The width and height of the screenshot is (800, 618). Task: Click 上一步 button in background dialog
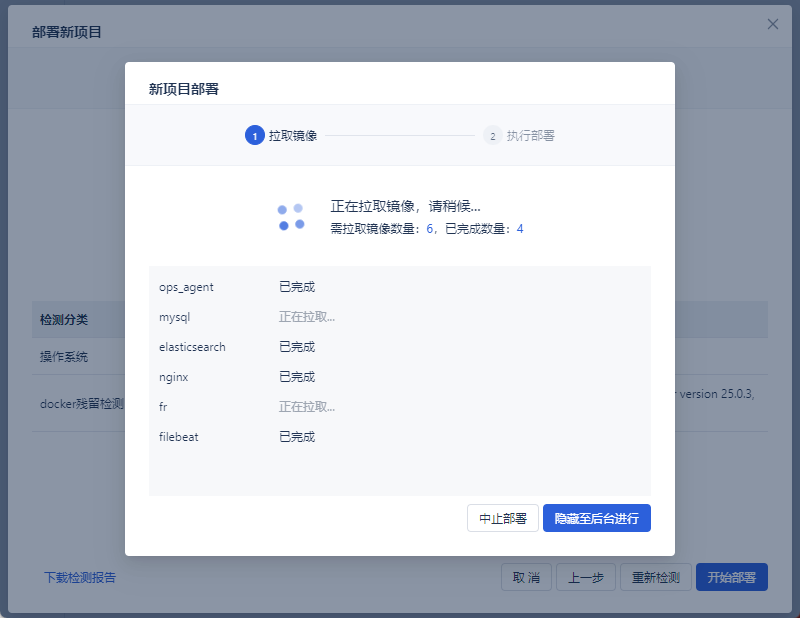tap(586, 577)
